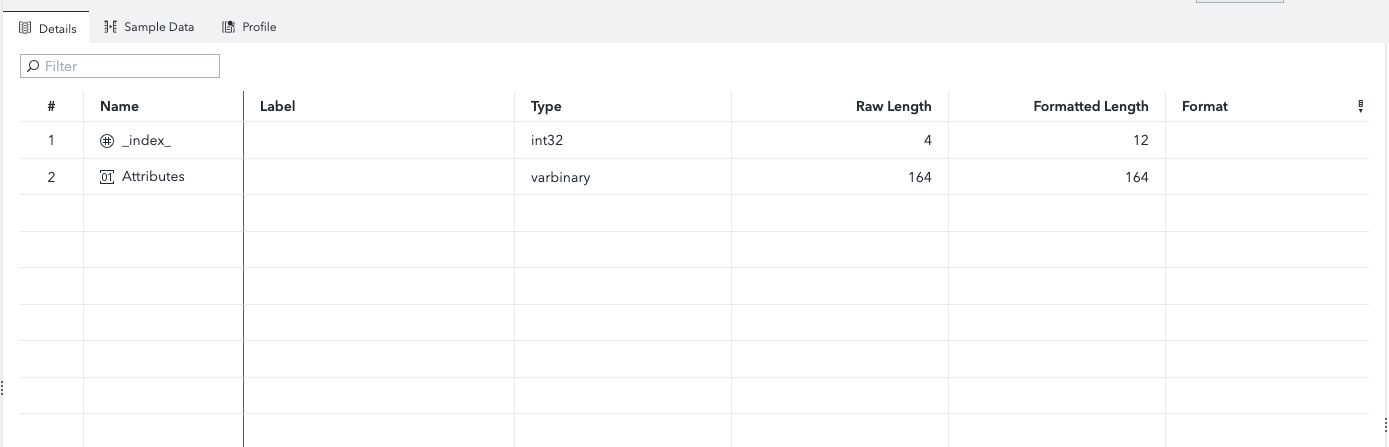The height and width of the screenshot is (447, 1389).
Task: Click the numeric type icon beside _index_
Action: pos(107,141)
